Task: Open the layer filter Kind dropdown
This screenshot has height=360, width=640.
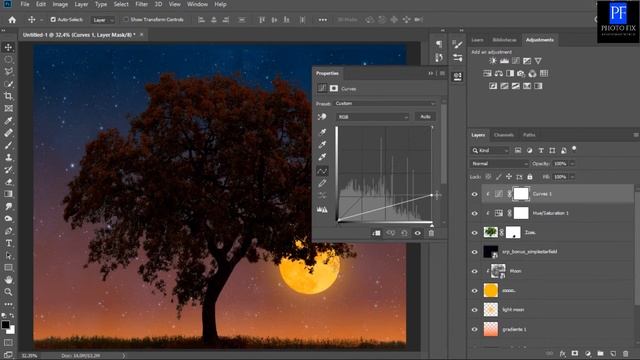Action: click(491, 151)
